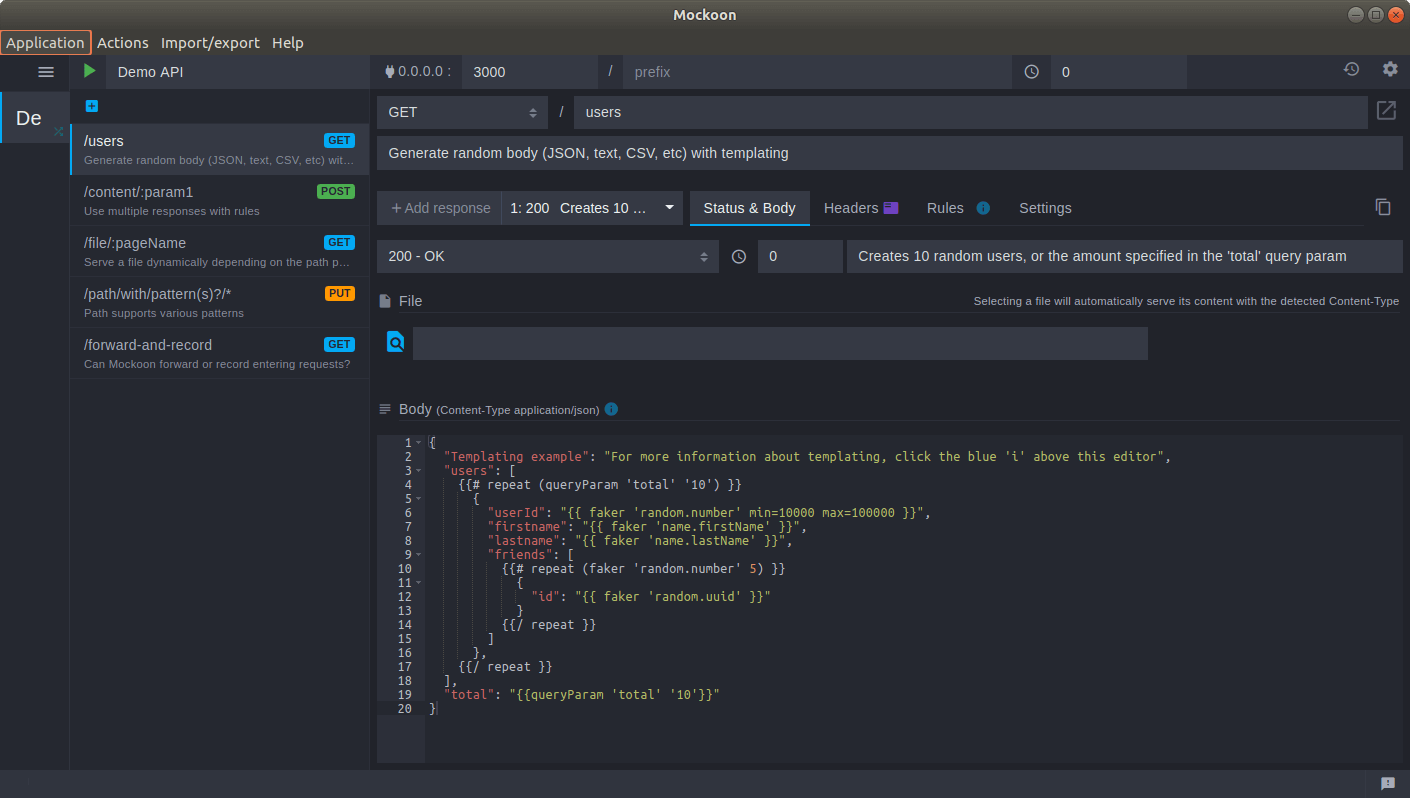
Task: Browse for response file icon
Action: click(395, 343)
